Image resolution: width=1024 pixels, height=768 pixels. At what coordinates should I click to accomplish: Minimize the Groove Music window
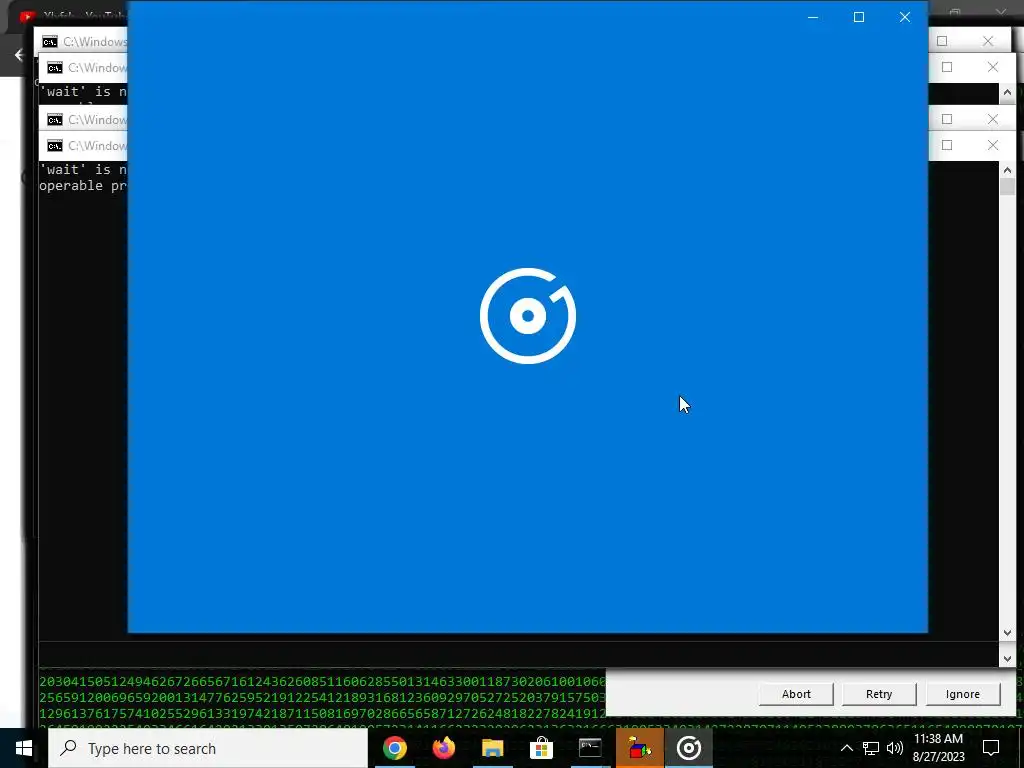(813, 17)
